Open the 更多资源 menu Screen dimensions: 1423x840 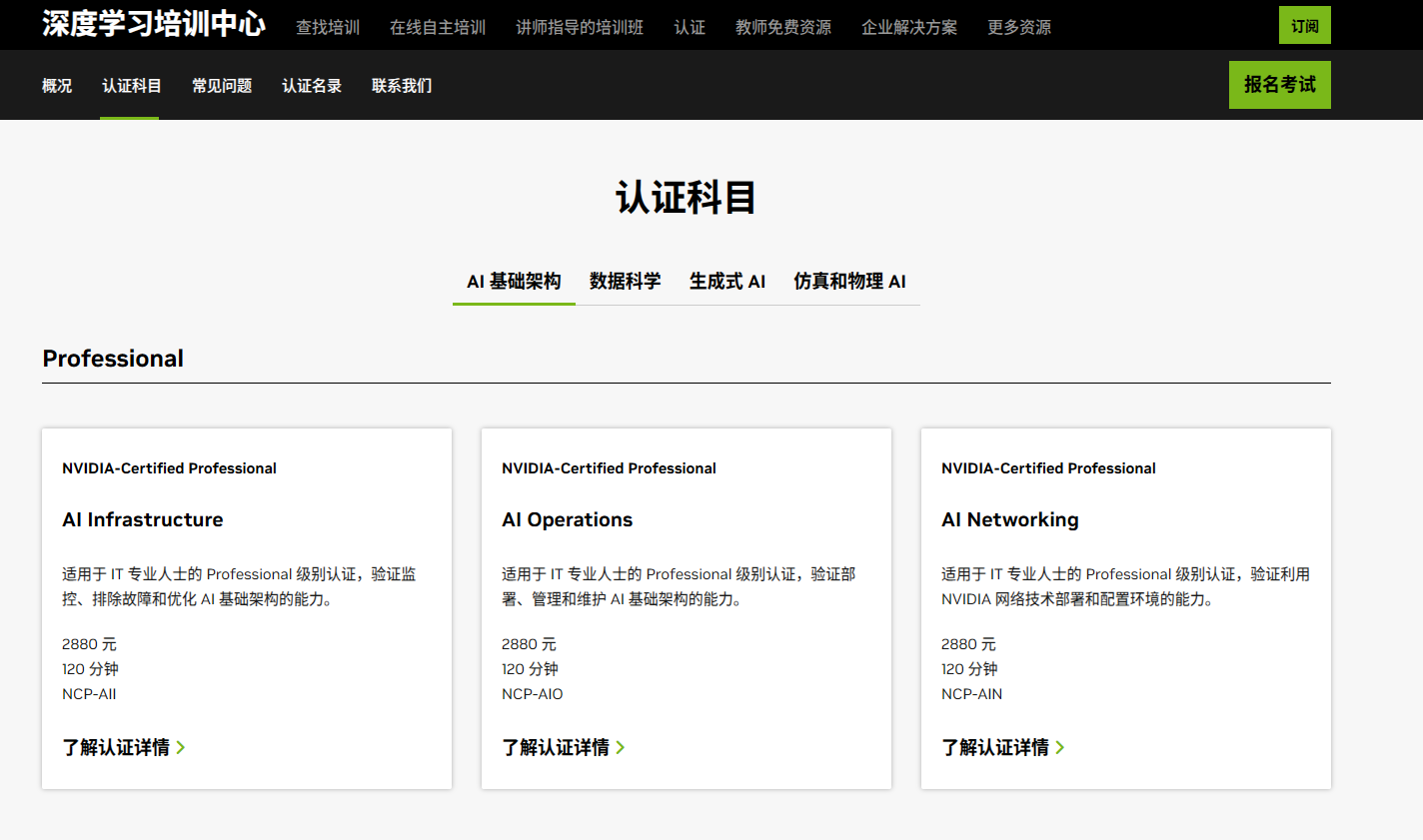(1019, 27)
